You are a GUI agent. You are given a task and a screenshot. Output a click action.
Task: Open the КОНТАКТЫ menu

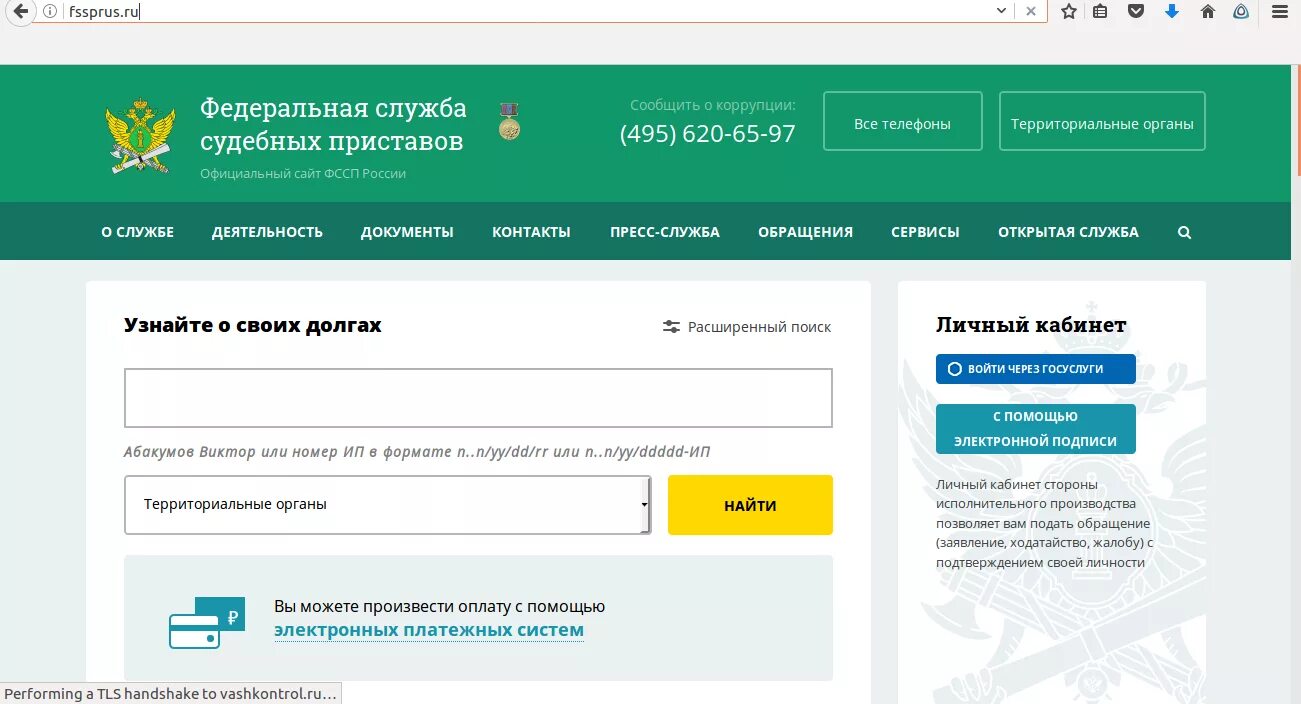531,232
